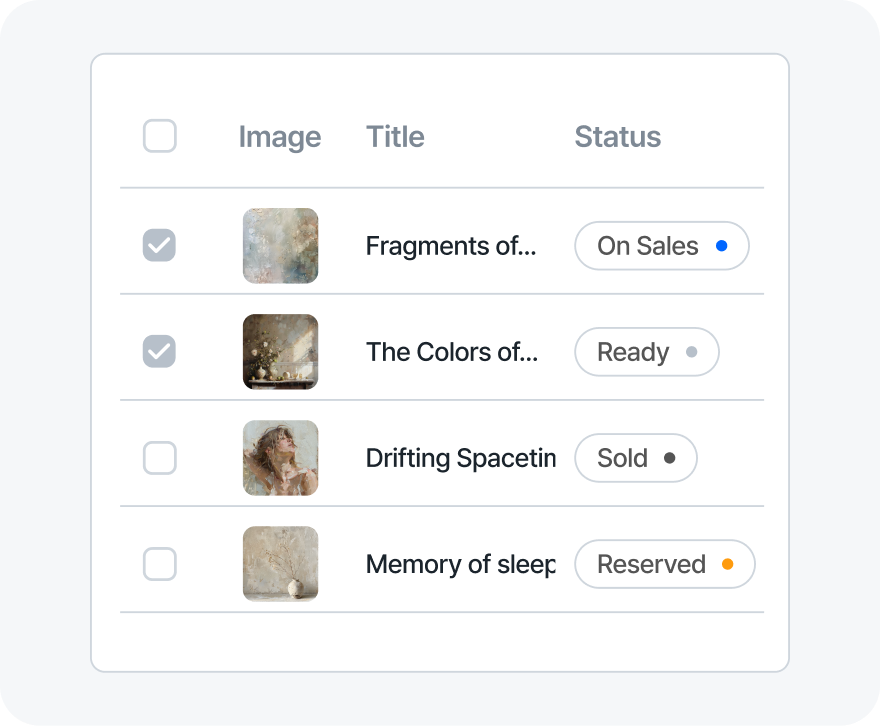
Task: Toggle the select-all checkbox in header
Action: pos(160,136)
